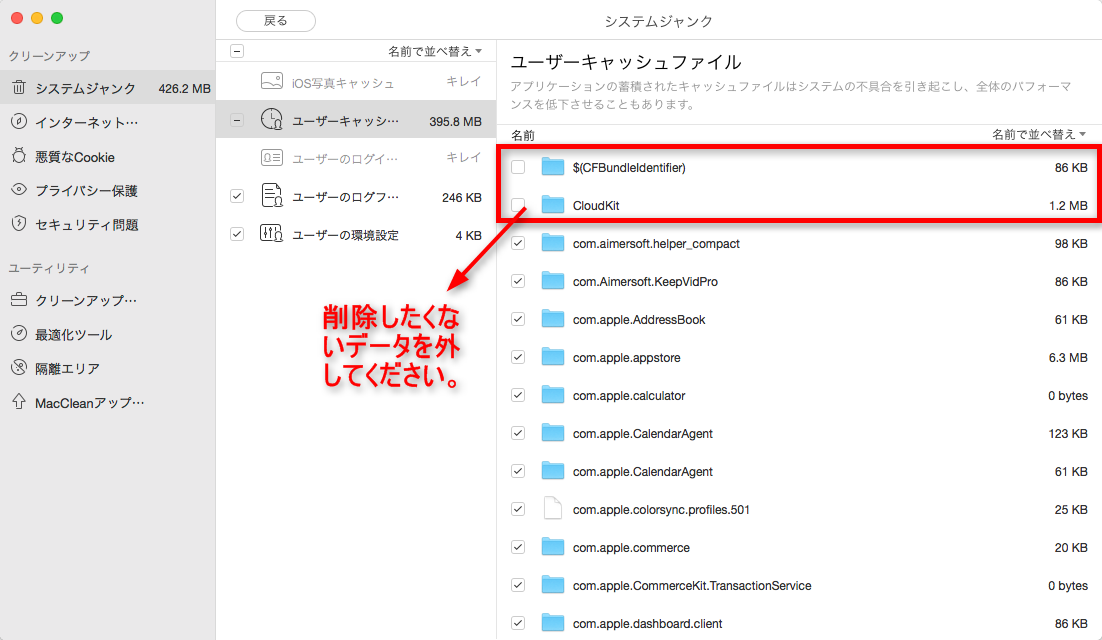Open セキュリティ問題 sidebar item
Viewport: 1102px width, 640px height.
tap(108, 224)
